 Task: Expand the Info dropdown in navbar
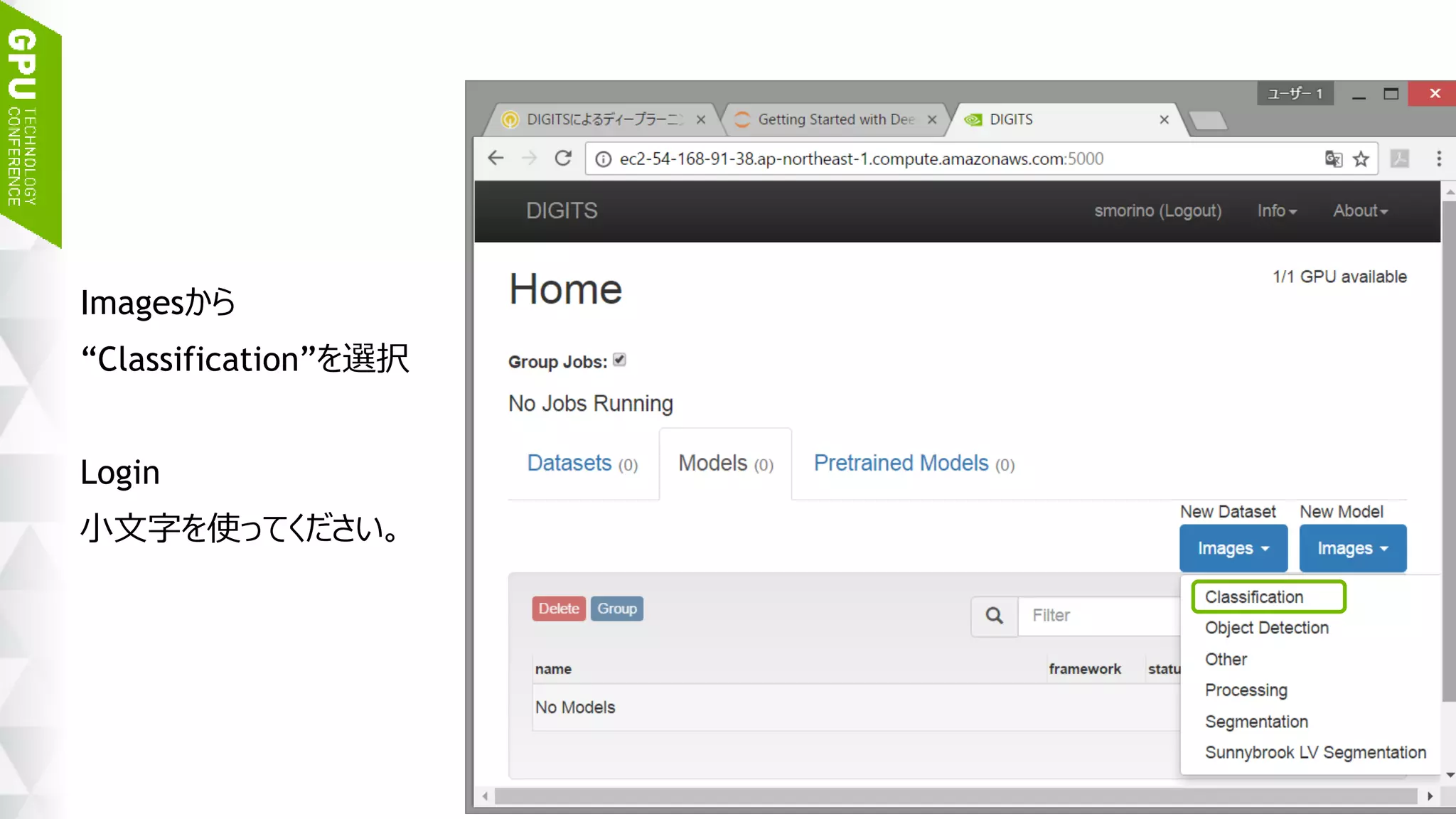[x=1277, y=210]
